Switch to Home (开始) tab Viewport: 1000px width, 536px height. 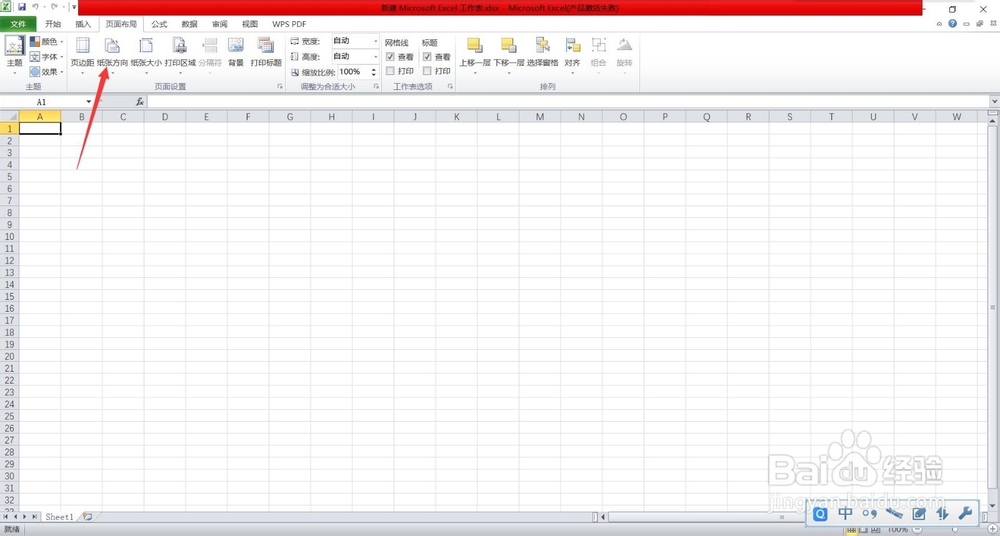coord(53,24)
